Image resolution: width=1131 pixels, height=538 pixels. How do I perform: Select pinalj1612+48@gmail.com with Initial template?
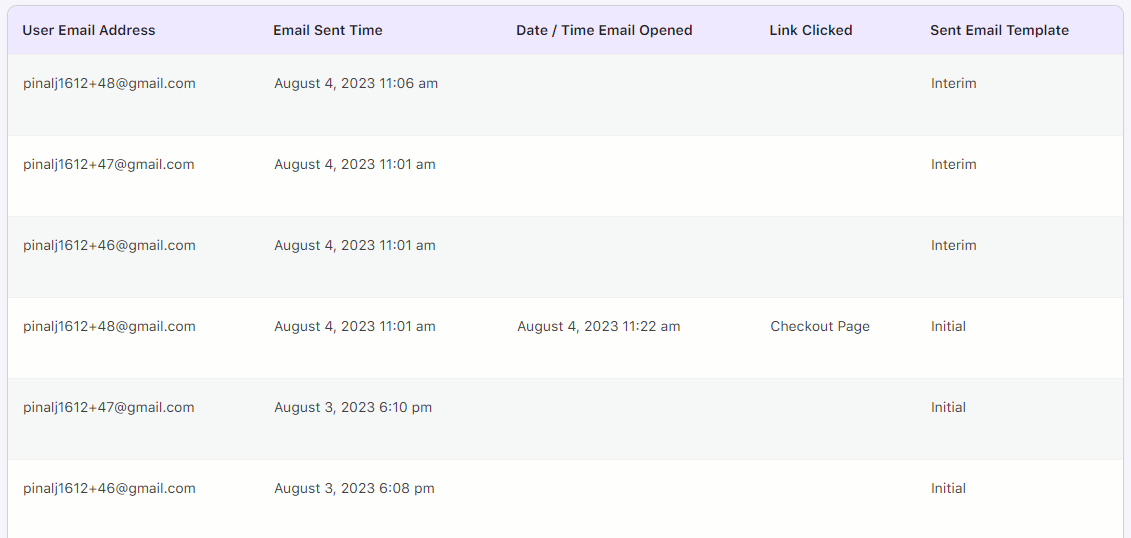pos(109,327)
